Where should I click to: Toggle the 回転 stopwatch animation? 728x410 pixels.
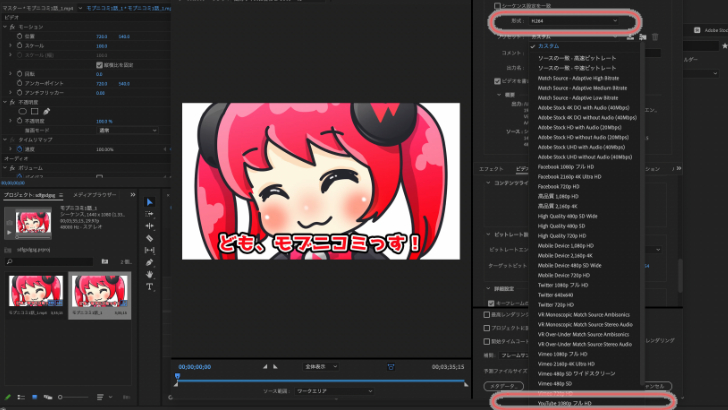point(20,74)
